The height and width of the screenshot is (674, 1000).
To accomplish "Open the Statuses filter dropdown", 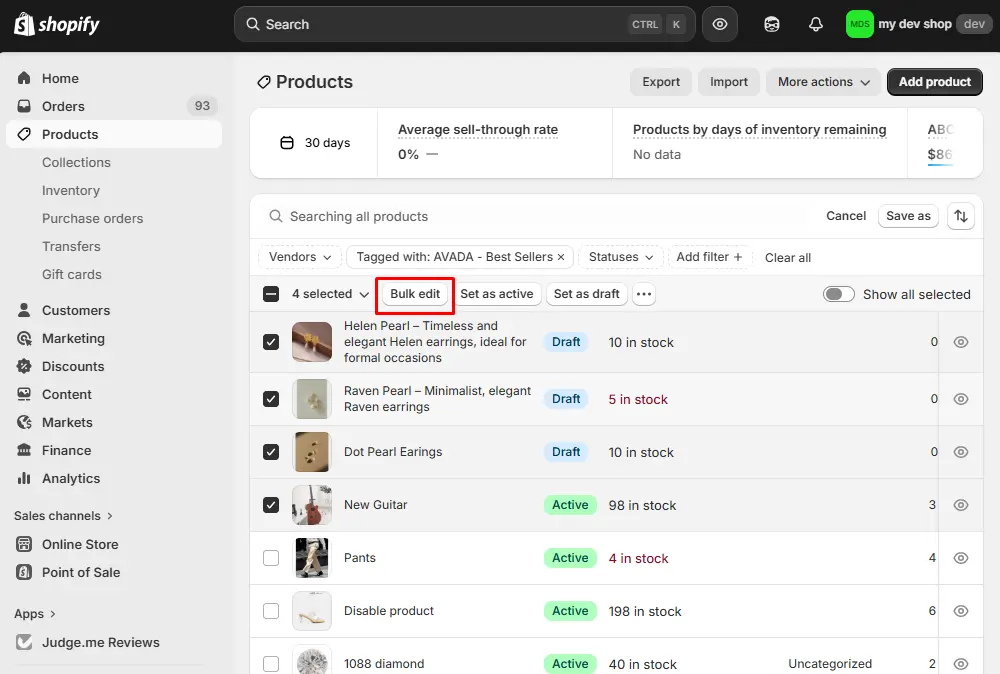I will [620, 257].
